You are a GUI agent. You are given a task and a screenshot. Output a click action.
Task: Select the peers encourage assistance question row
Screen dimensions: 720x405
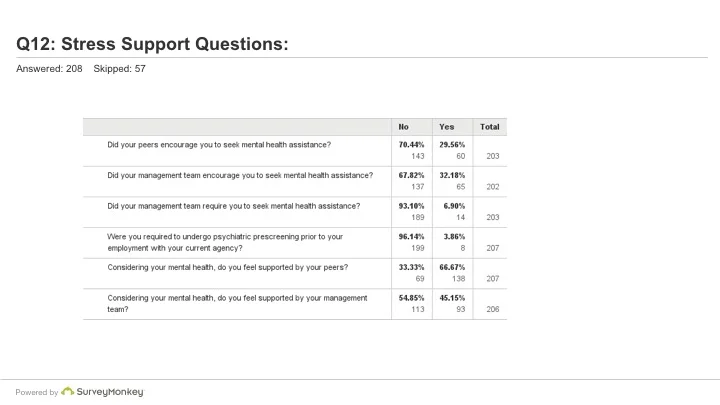pos(295,151)
